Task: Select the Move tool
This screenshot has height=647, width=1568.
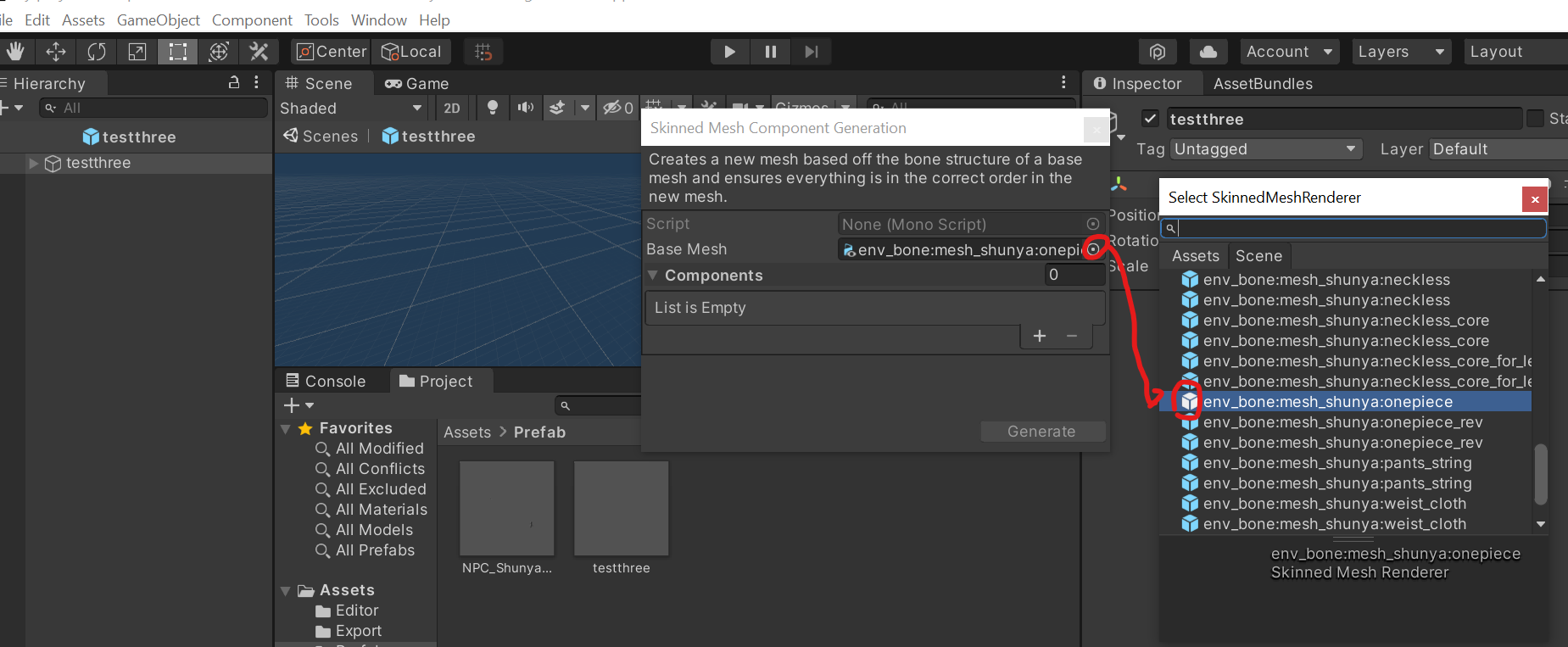Action: pyautogui.click(x=56, y=52)
